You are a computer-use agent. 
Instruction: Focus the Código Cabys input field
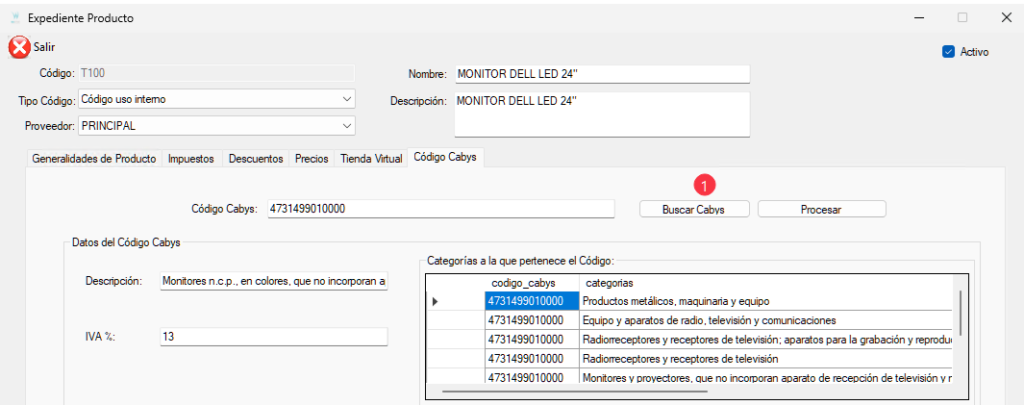(440, 209)
